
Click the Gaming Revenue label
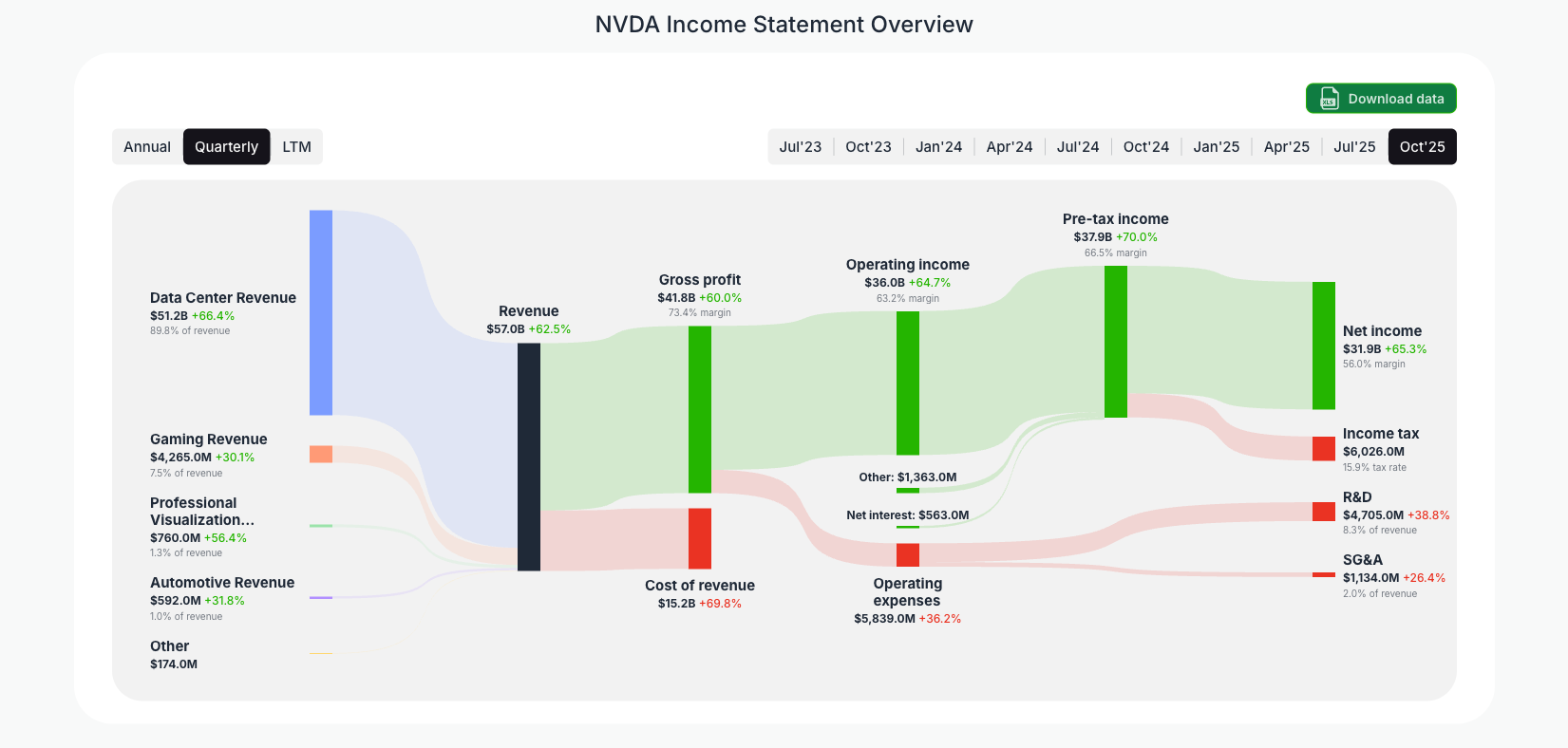pyautogui.click(x=209, y=439)
